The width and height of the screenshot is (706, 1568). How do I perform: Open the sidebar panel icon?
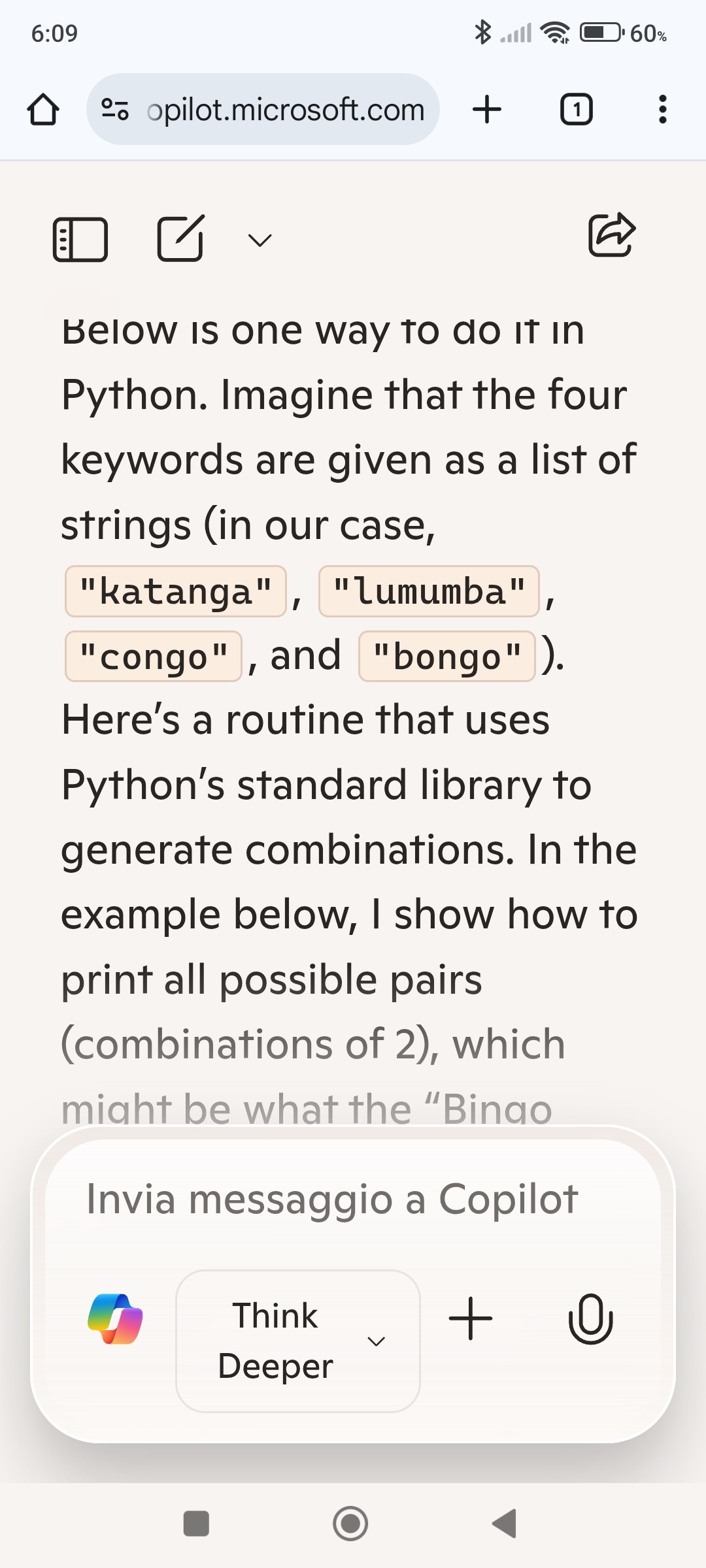pos(80,240)
